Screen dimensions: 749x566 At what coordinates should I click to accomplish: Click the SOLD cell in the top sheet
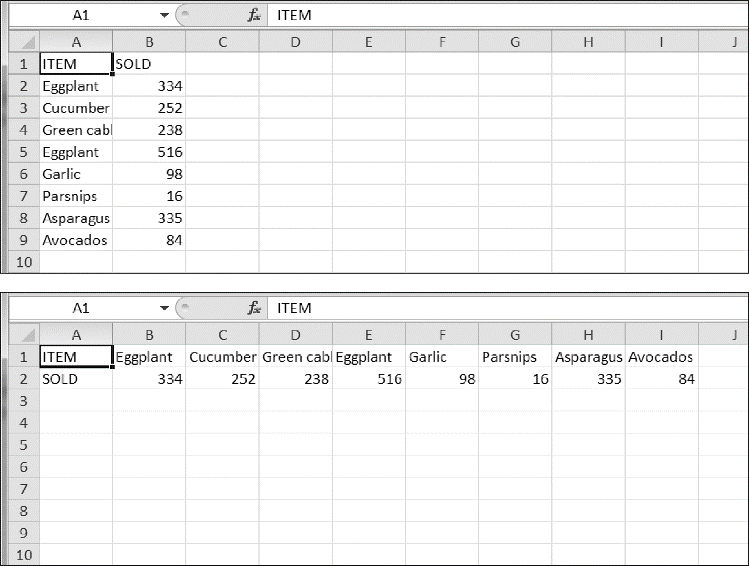[x=149, y=64]
